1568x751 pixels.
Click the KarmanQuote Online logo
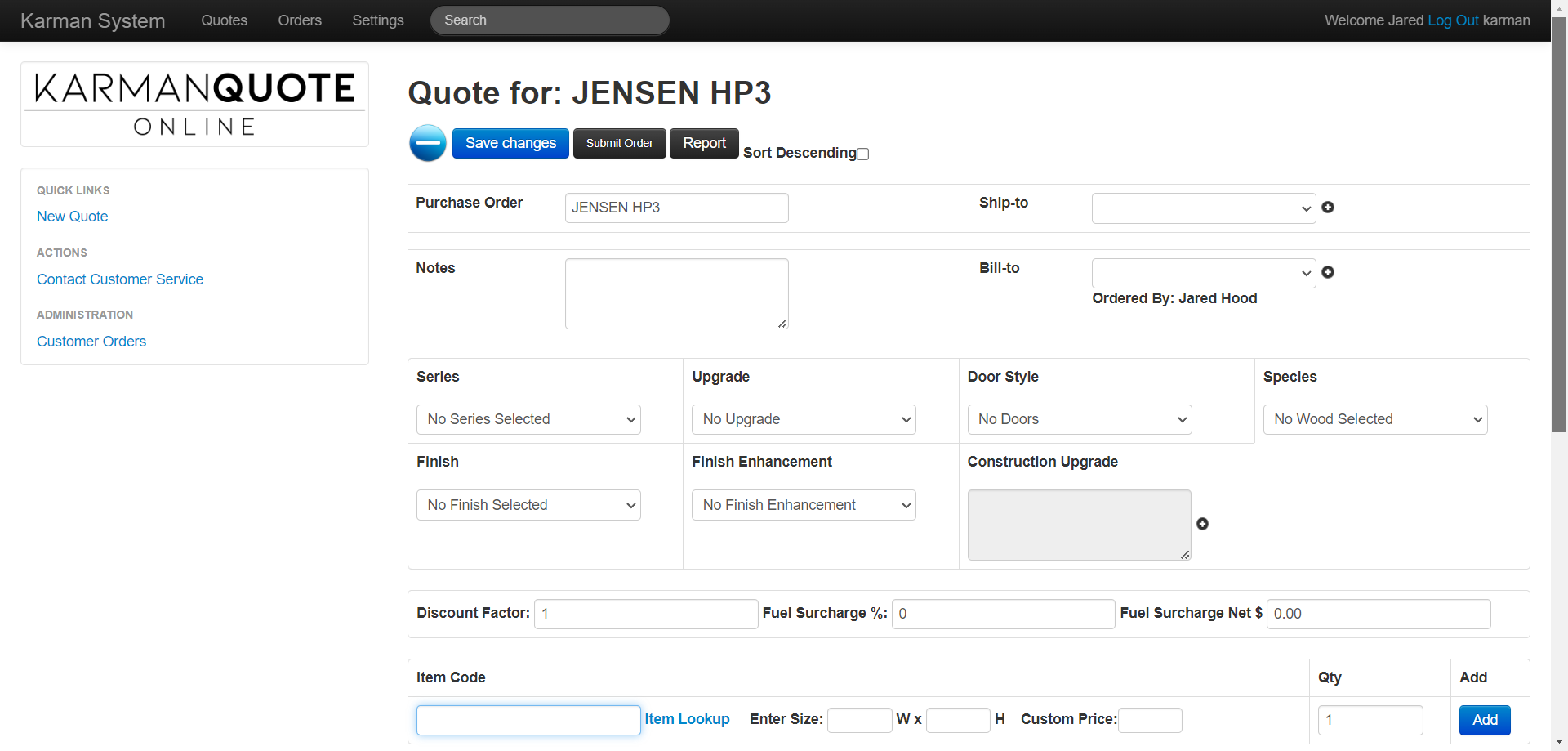[194, 105]
